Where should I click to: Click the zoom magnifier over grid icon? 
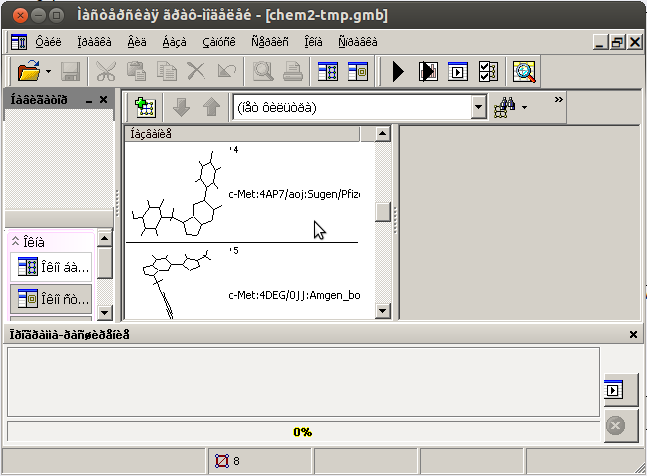[524, 71]
